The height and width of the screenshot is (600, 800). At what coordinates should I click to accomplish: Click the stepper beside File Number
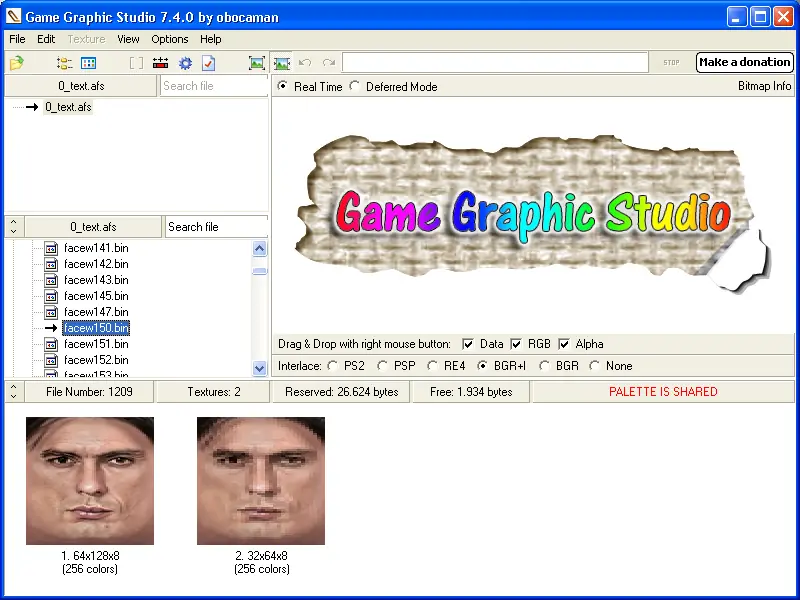click(14, 391)
